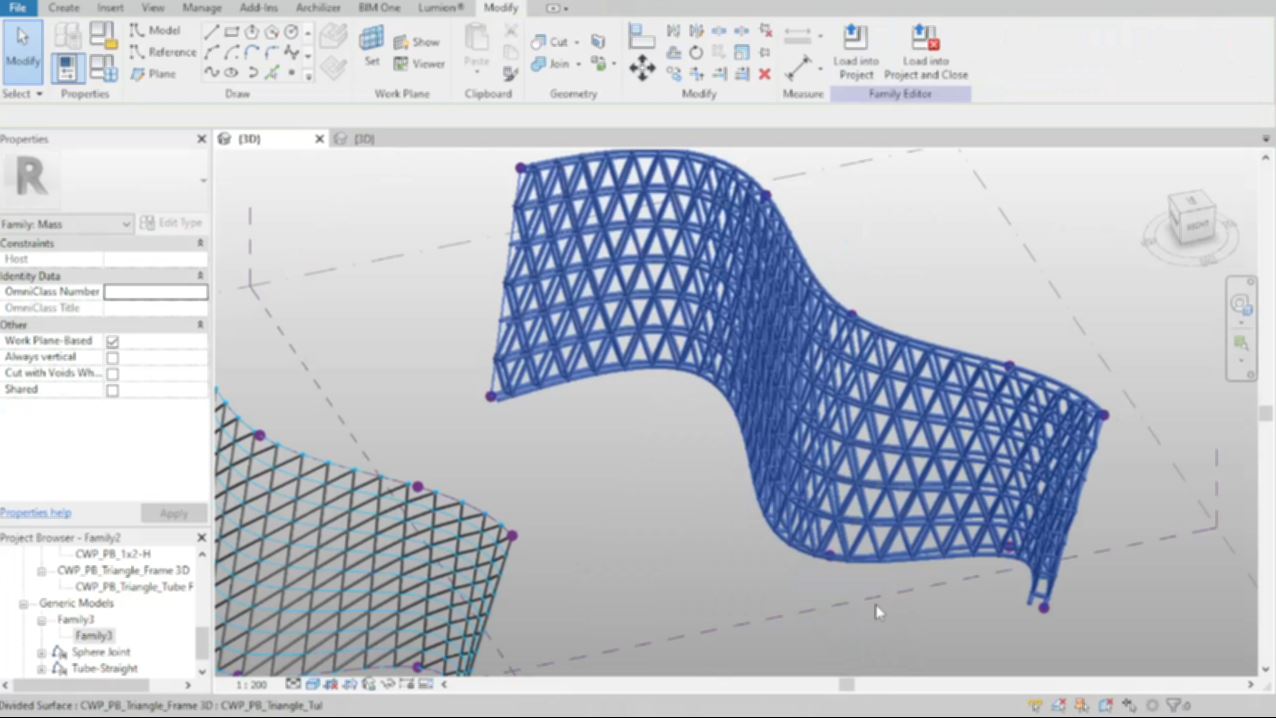The width and height of the screenshot is (1276, 718).
Task: Check the Shared checkbox
Action: [112, 390]
